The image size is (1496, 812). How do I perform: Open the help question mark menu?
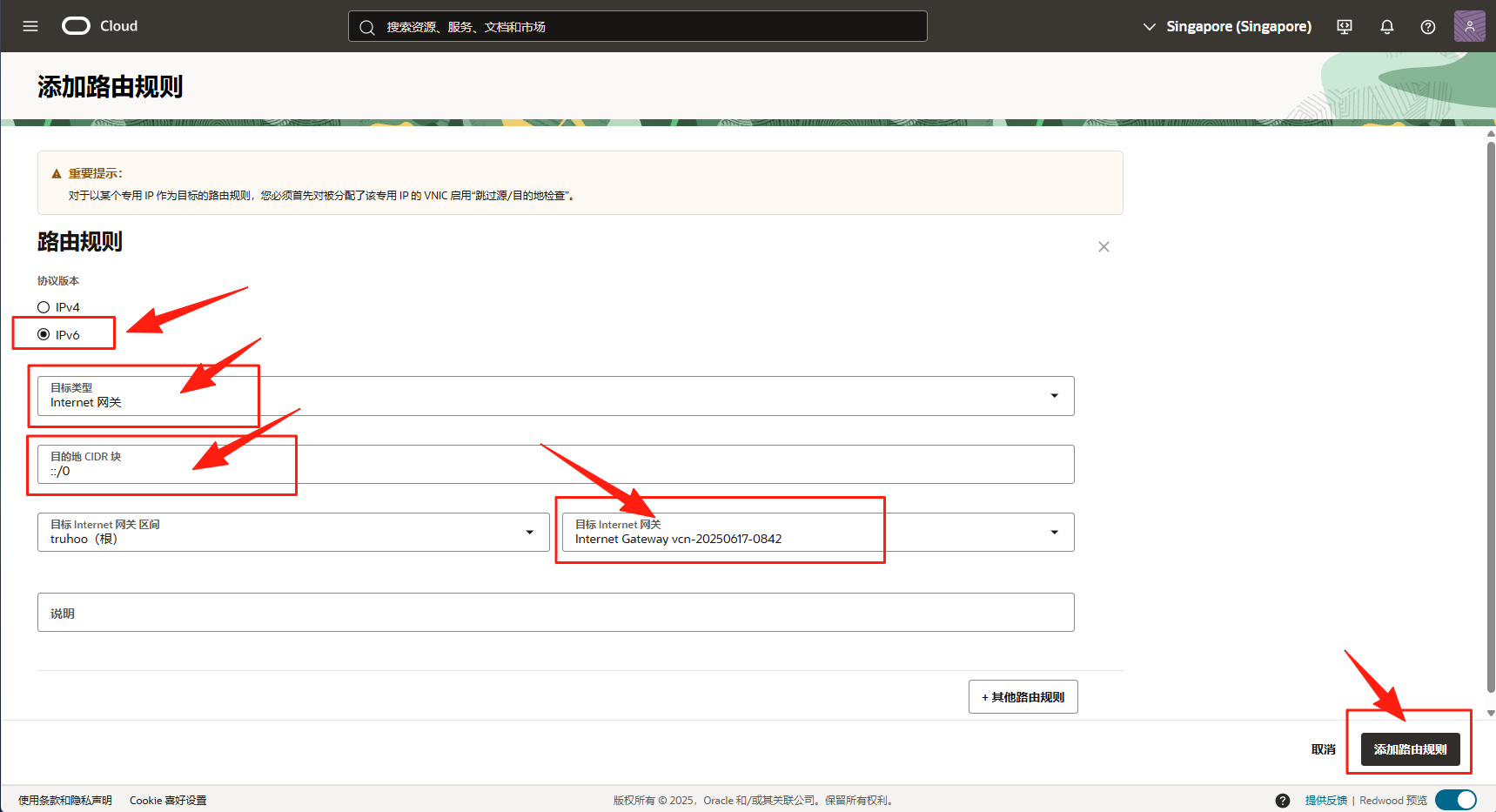click(1428, 27)
